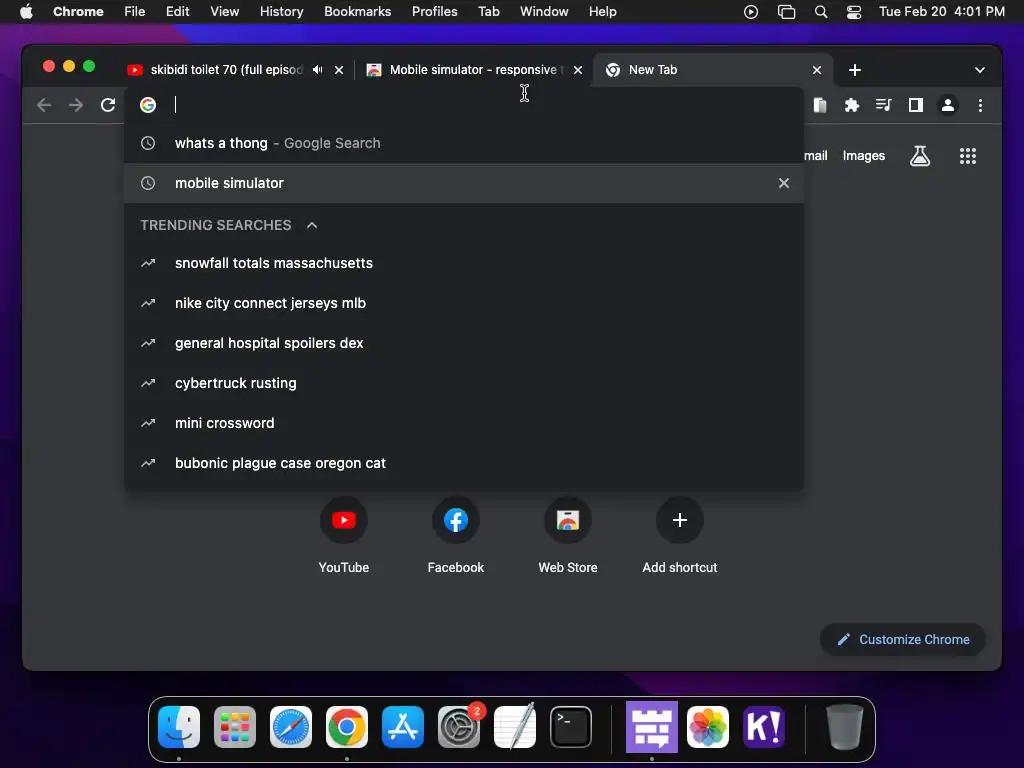Open the Facebook shortcut
Viewport: 1024px width, 768px height.
tap(456, 536)
